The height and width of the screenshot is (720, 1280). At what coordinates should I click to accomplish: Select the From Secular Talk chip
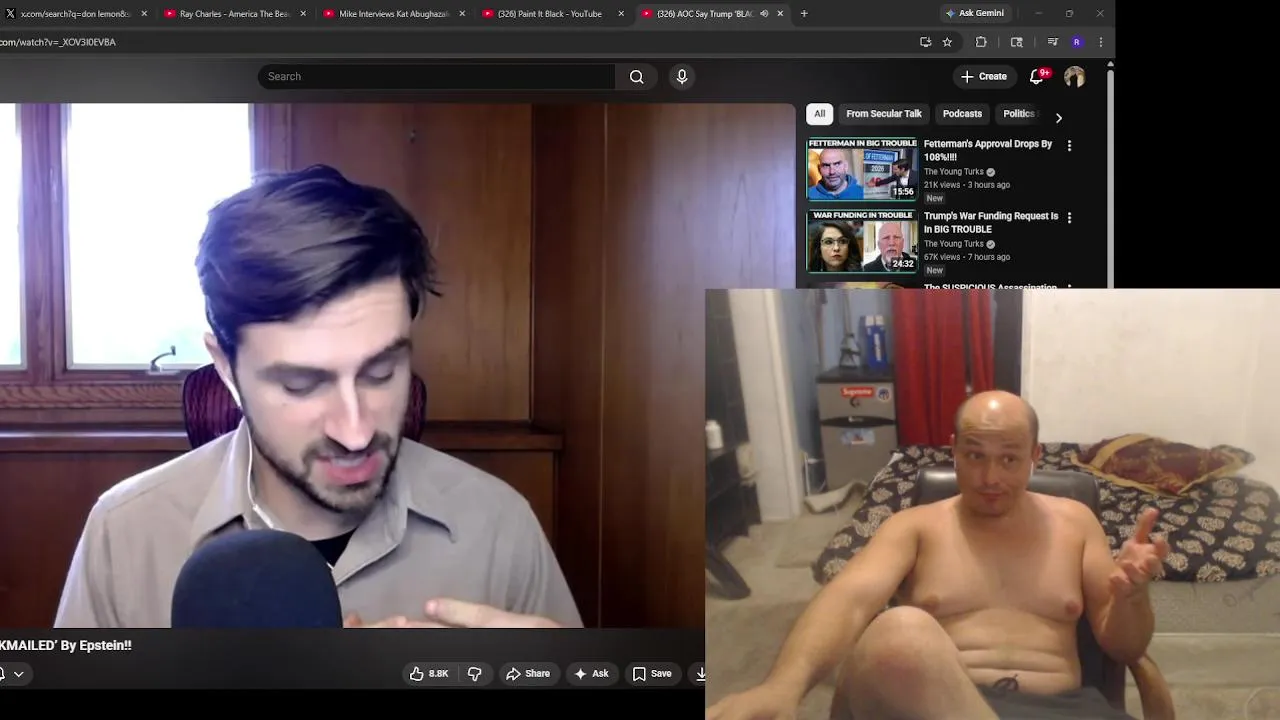[884, 114]
